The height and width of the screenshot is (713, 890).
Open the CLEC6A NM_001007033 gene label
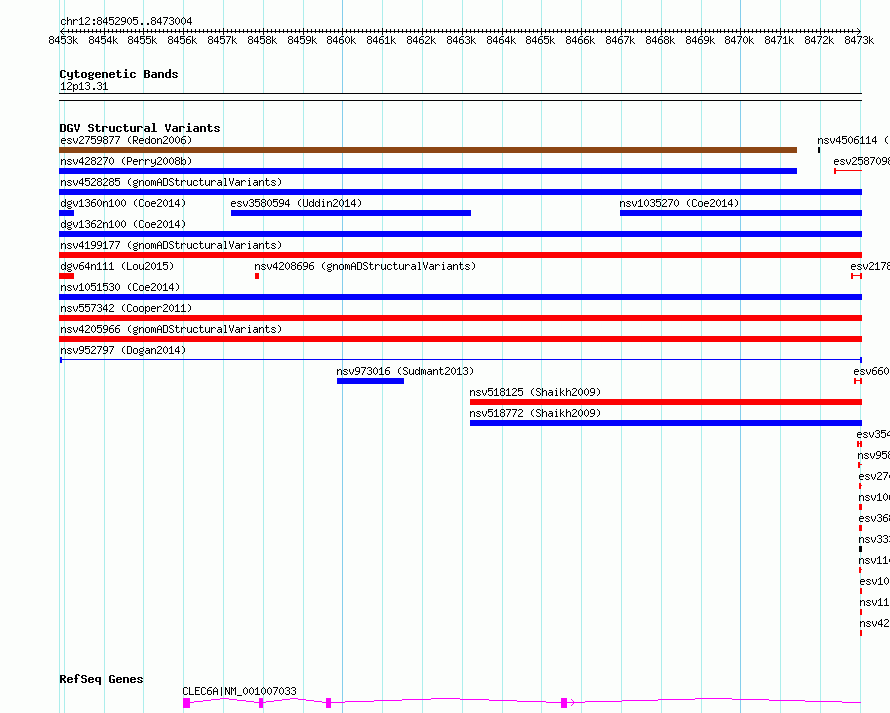[x=239, y=691]
